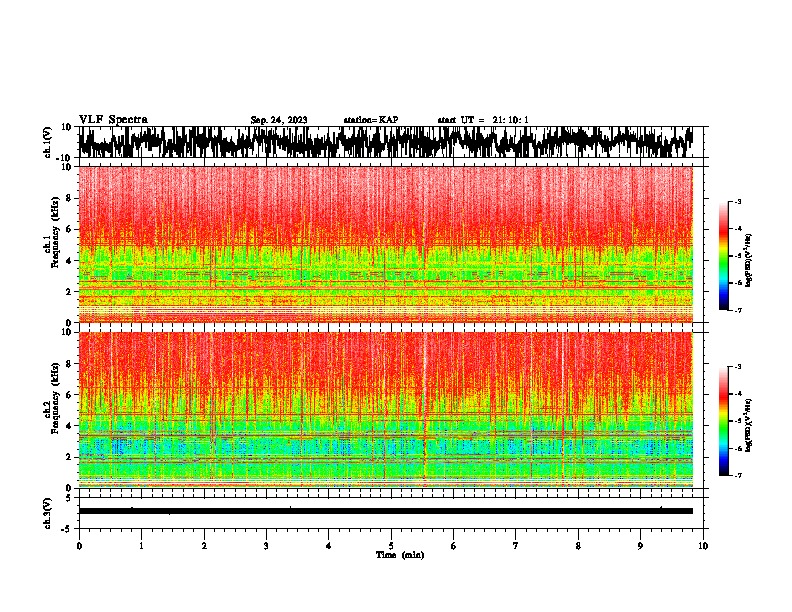Click the "-3" value on ch.2 color bar
This screenshot has height=612, width=792.
738,367
